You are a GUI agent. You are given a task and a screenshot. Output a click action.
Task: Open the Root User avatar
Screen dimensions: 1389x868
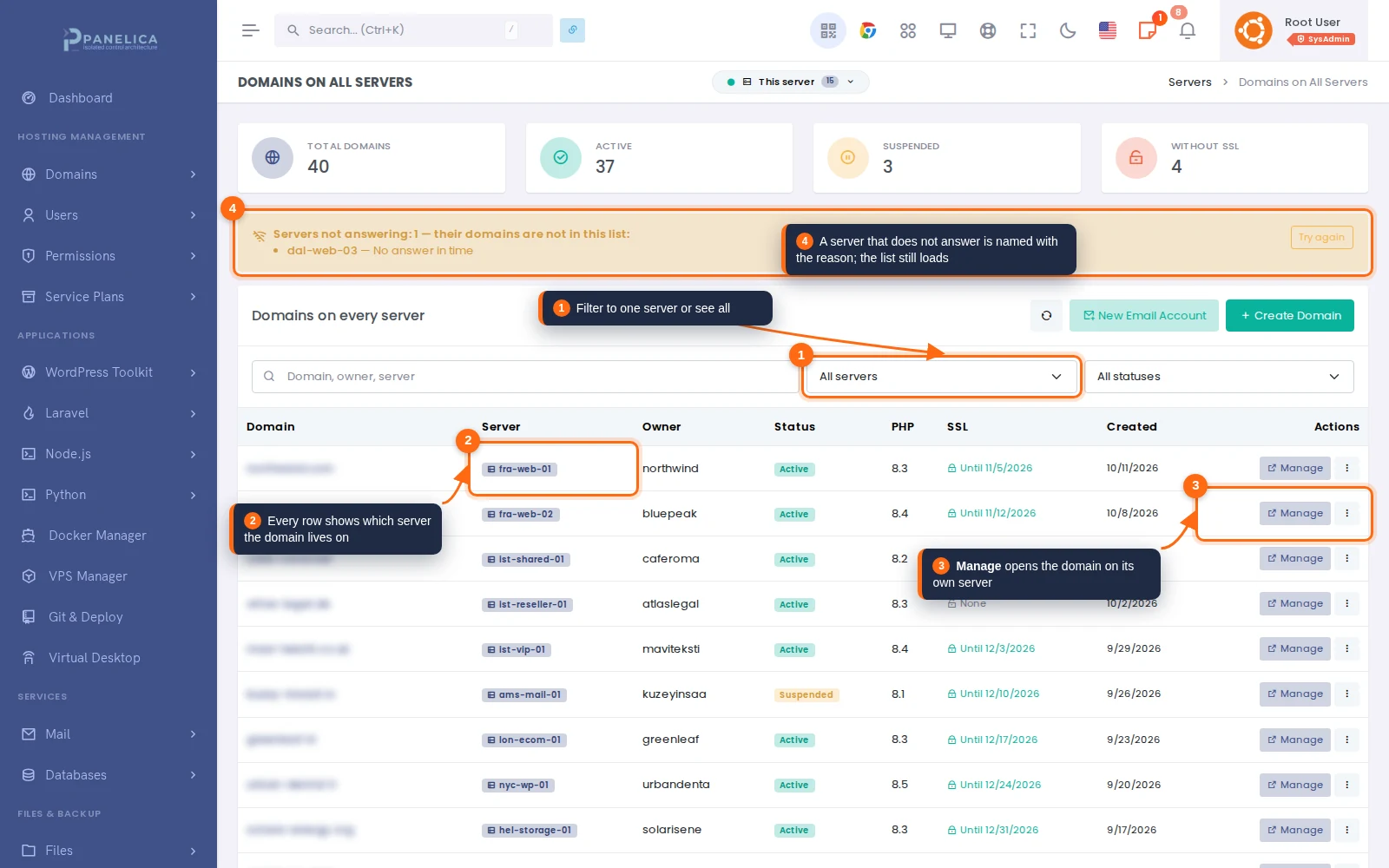click(1254, 30)
